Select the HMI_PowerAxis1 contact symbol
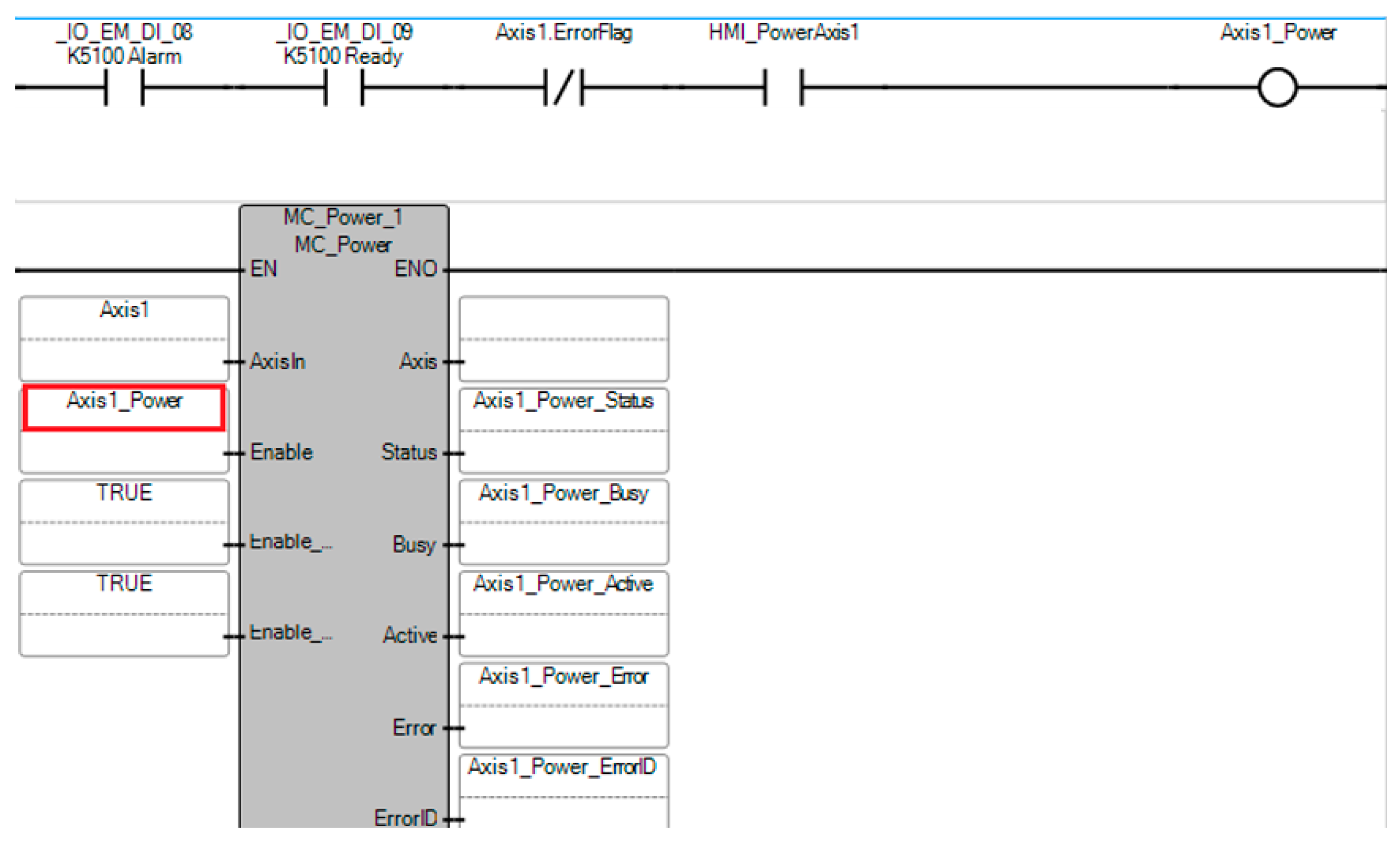The image size is (1400, 845). pyautogui.click(x=783, y=87)
